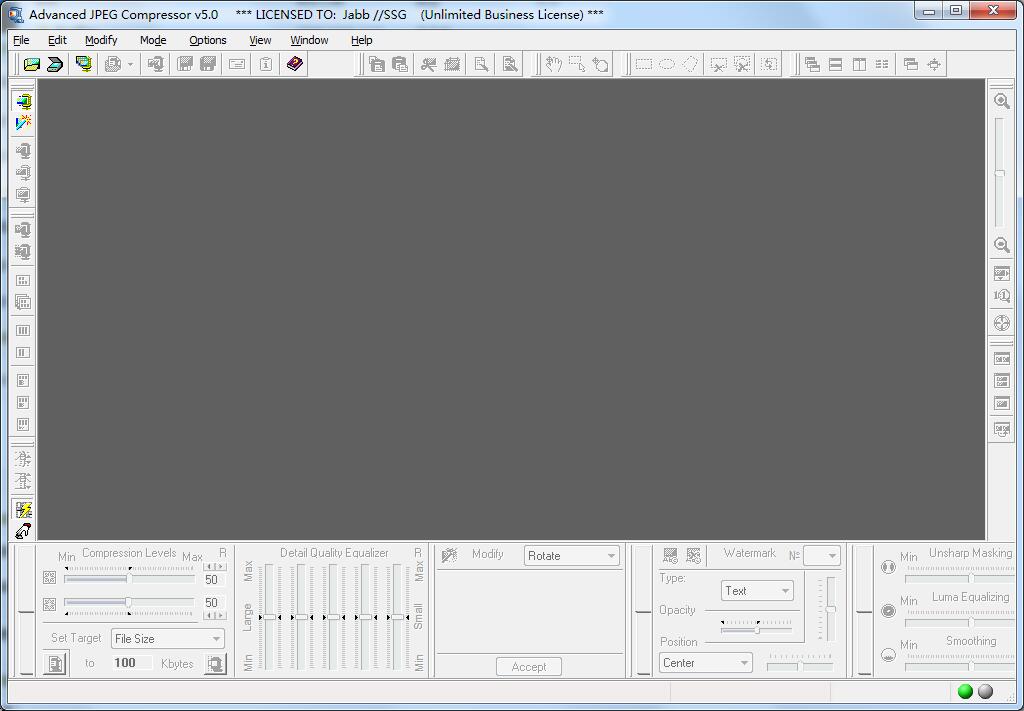1024x711 pixels.
Task: Click the lightning bolt icon in left sidebar
Action: (x=23, y=509)
